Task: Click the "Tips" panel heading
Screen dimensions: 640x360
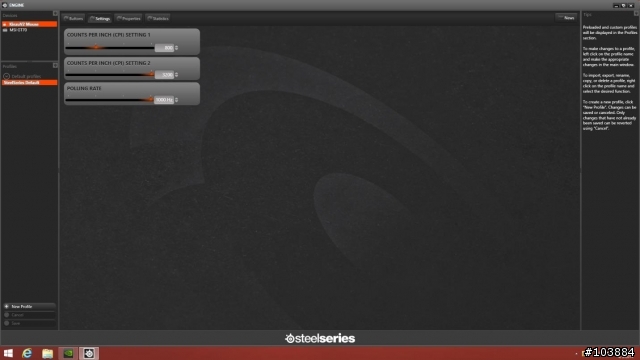Action: pos(587,15)
